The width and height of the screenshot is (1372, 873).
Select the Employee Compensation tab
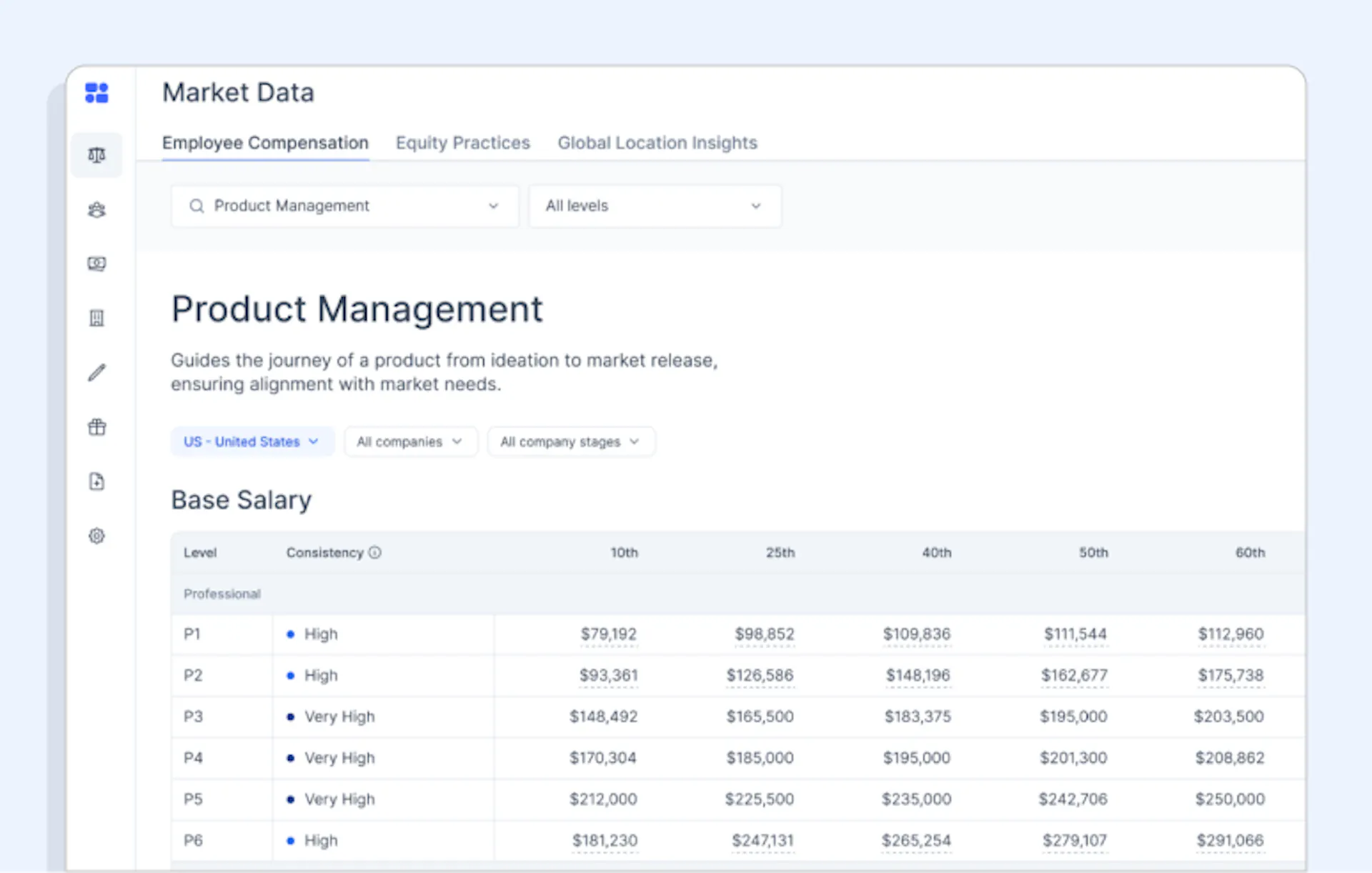(x=265, y=143)
